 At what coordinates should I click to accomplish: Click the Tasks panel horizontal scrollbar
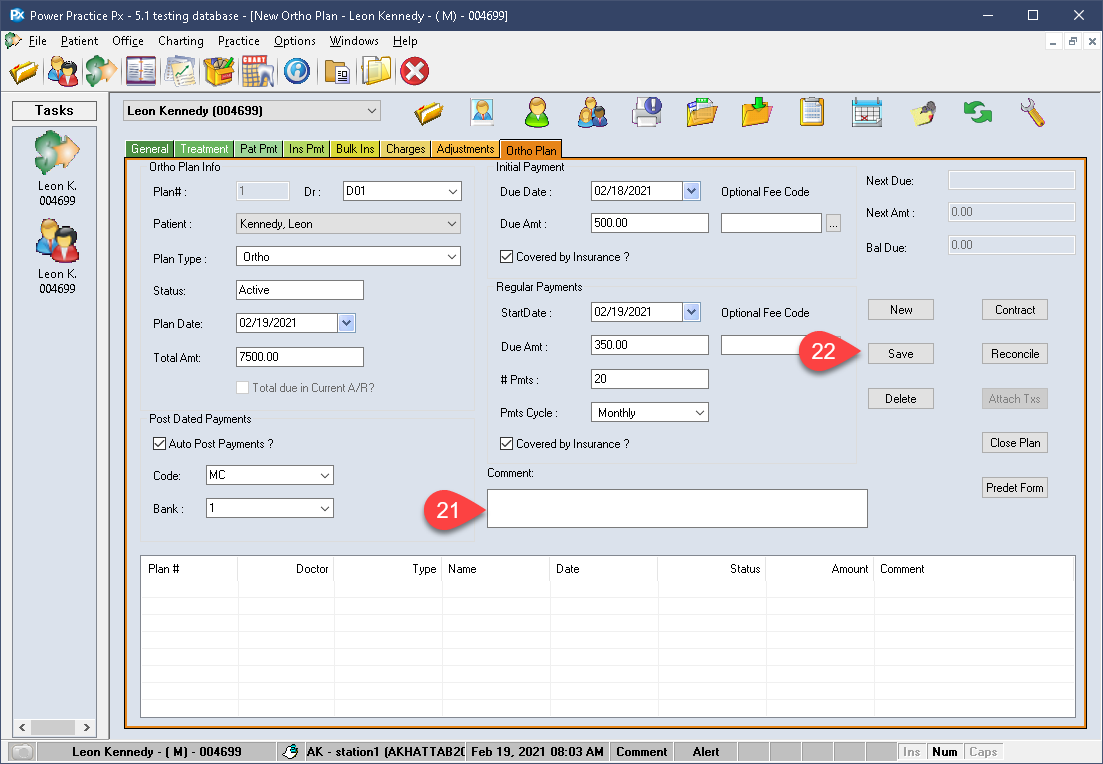(x=54, y=727)
